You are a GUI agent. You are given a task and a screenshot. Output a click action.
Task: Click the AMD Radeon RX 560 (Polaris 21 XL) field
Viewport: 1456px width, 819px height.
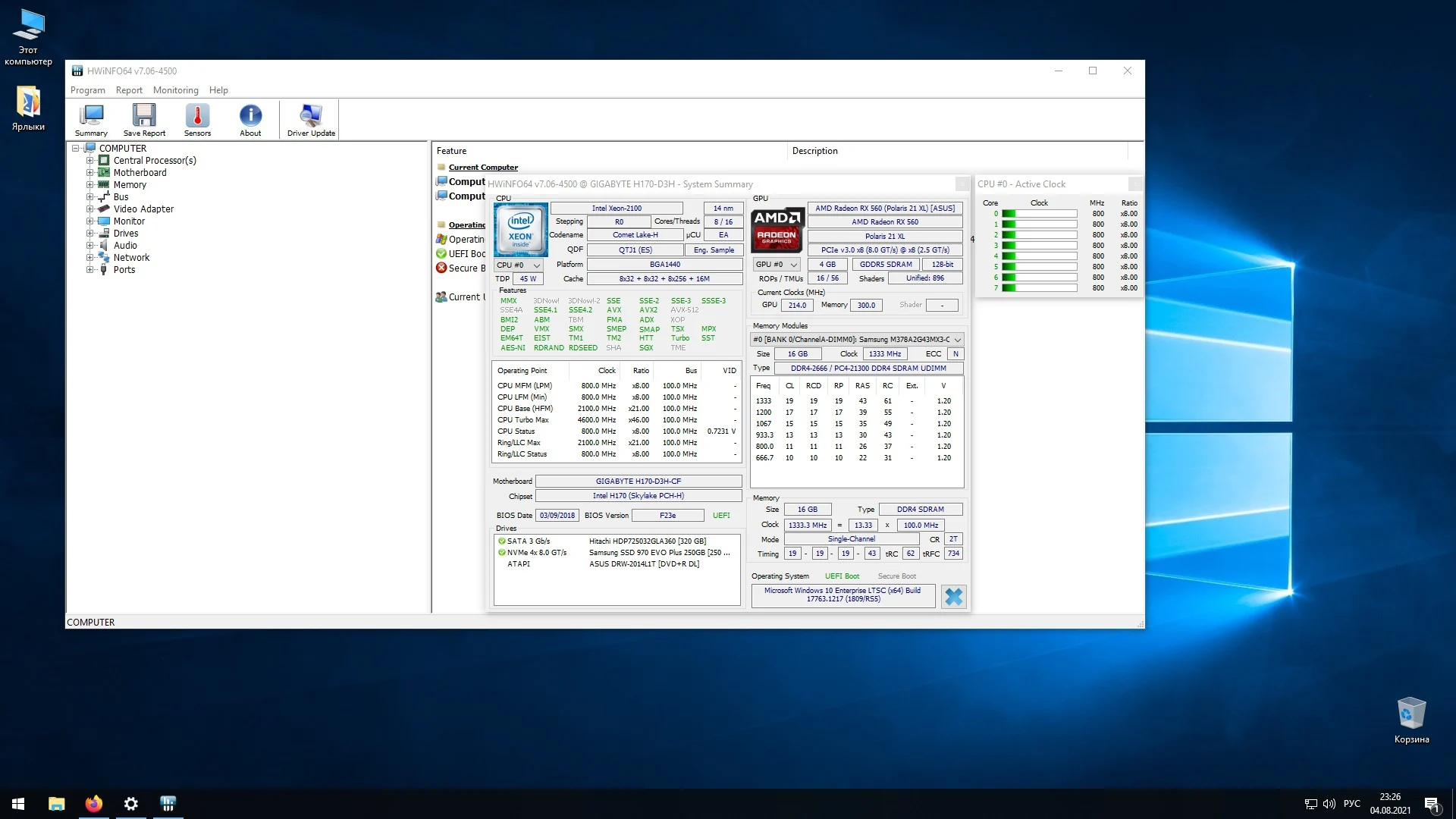coord(885,209)
